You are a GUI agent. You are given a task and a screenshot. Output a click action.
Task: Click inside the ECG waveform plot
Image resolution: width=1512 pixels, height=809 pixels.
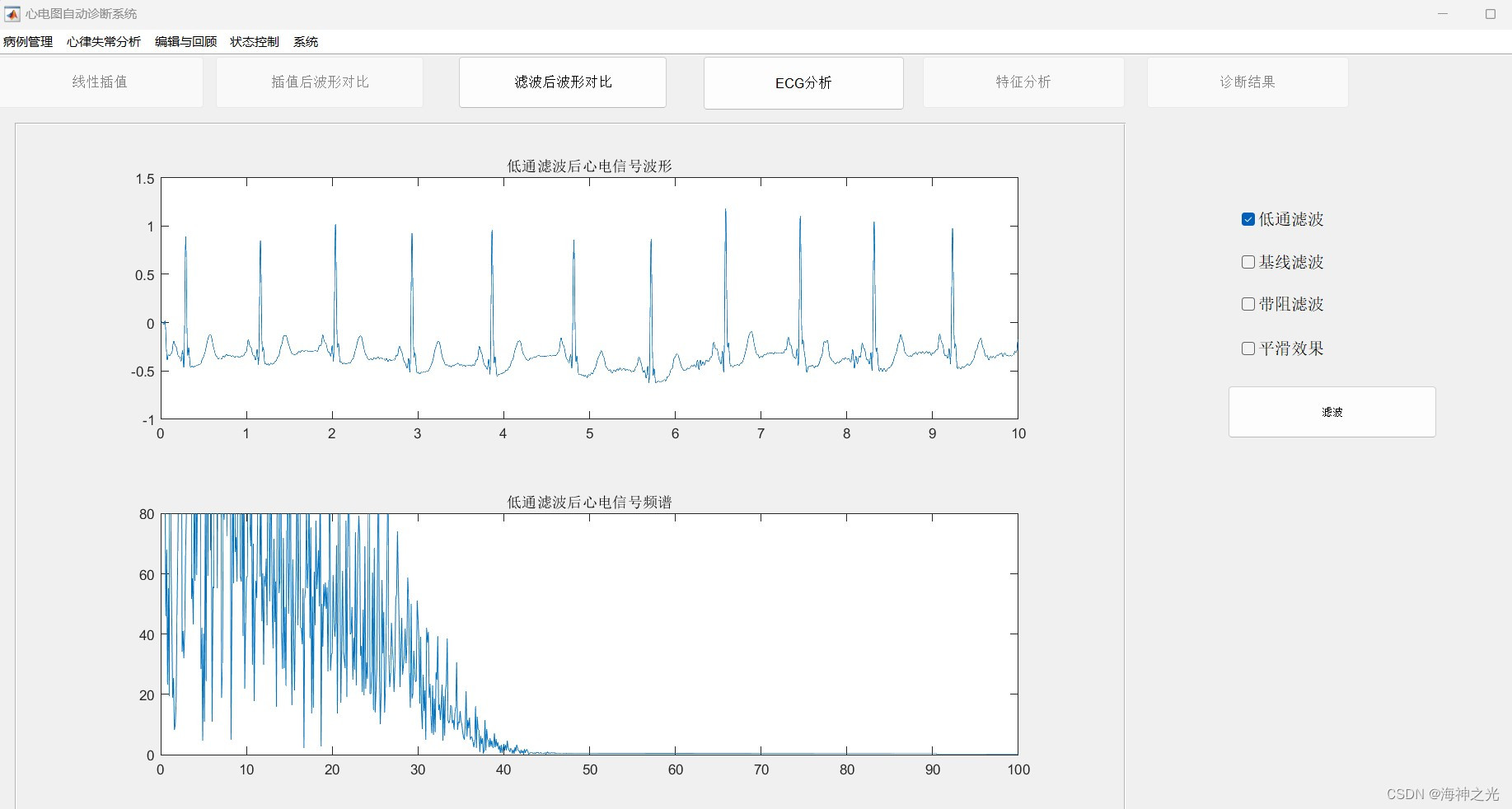(x=589, y=298)
